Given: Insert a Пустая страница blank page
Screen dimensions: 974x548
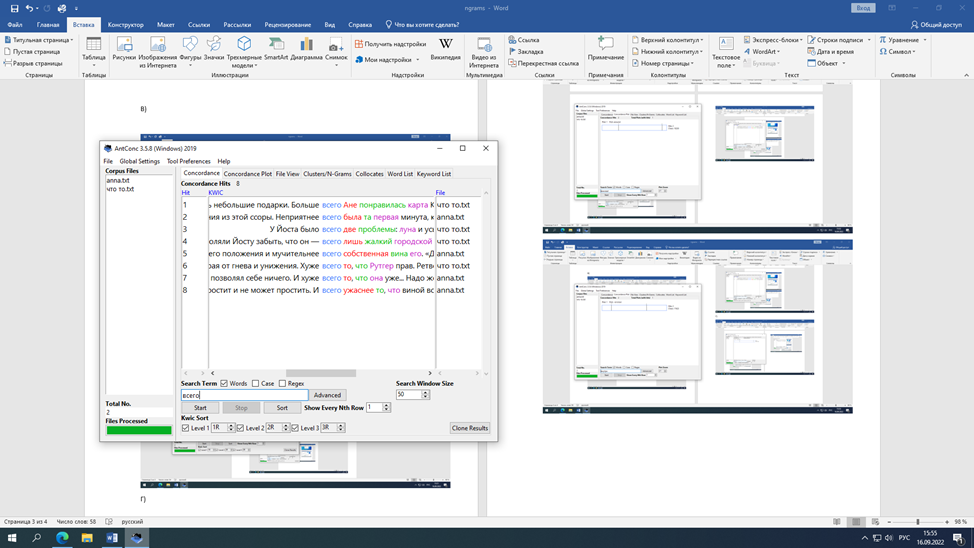Looking at the screenshot, I should click(32, 52).
